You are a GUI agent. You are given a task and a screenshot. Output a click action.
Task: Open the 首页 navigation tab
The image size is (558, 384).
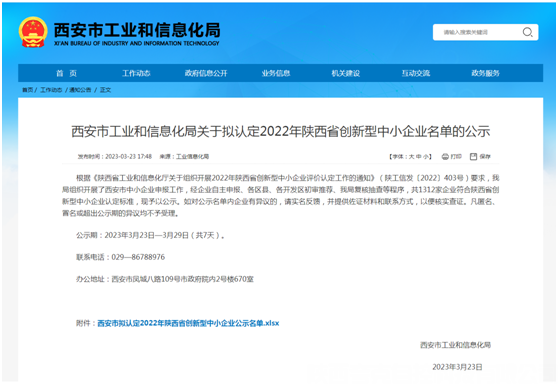pos(66,73)
